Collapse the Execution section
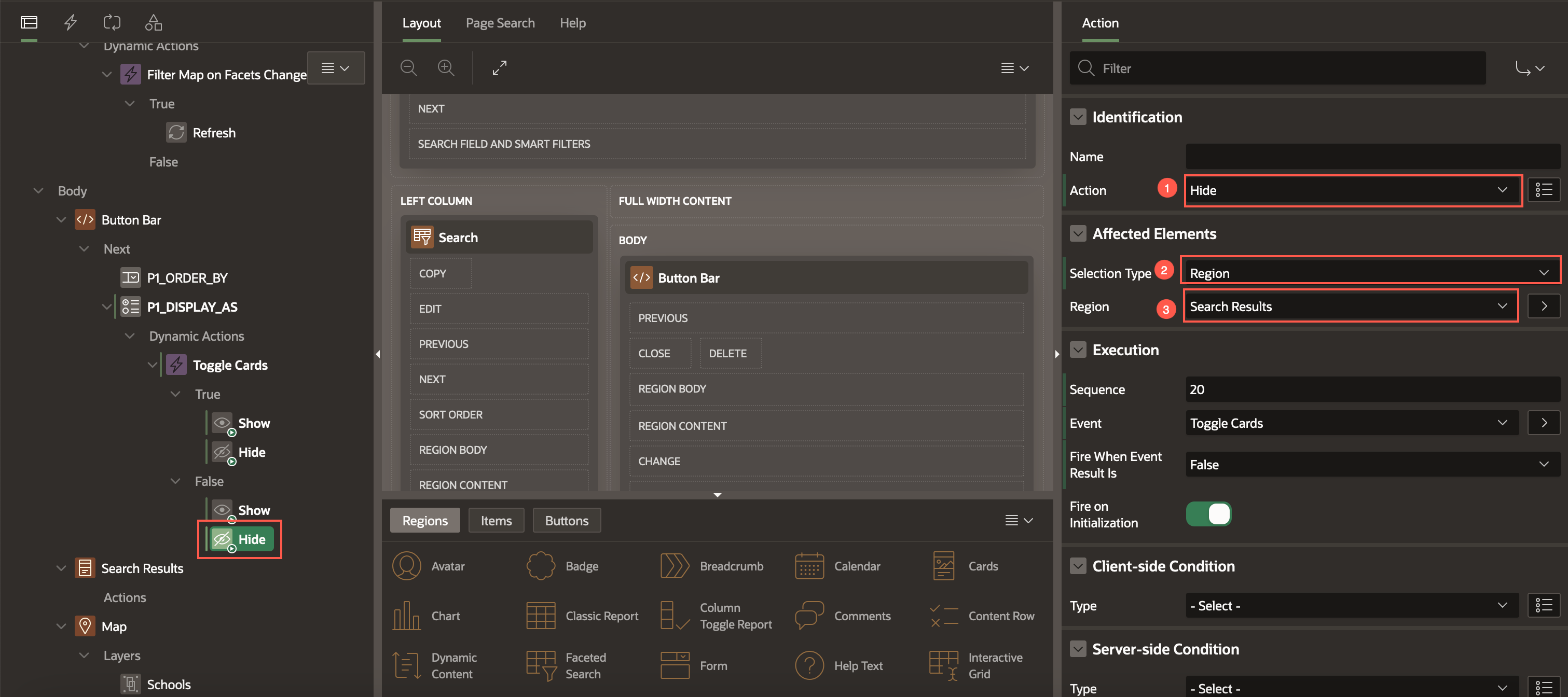Viewport: 1568px width, 697px height. click(1078, 350)
